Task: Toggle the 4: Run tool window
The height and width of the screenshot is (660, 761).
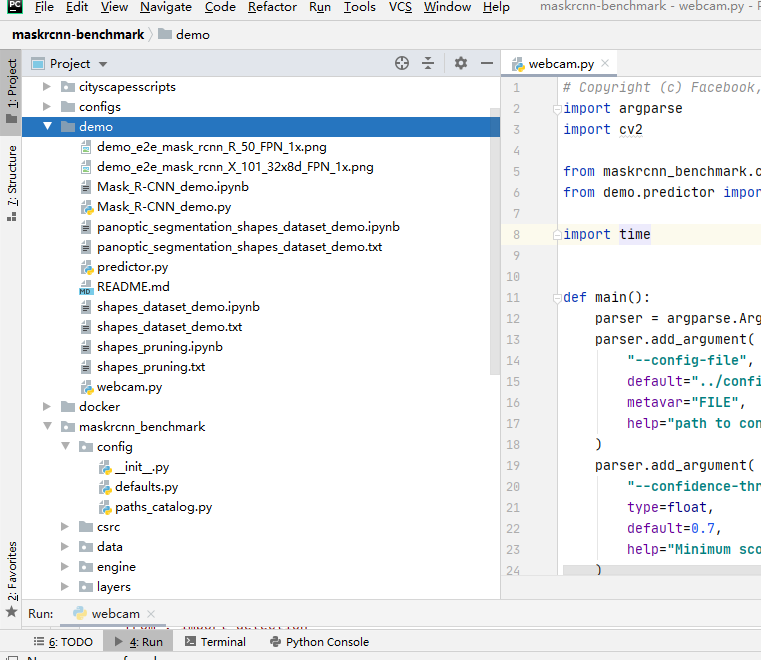Action: click(138, 642)
